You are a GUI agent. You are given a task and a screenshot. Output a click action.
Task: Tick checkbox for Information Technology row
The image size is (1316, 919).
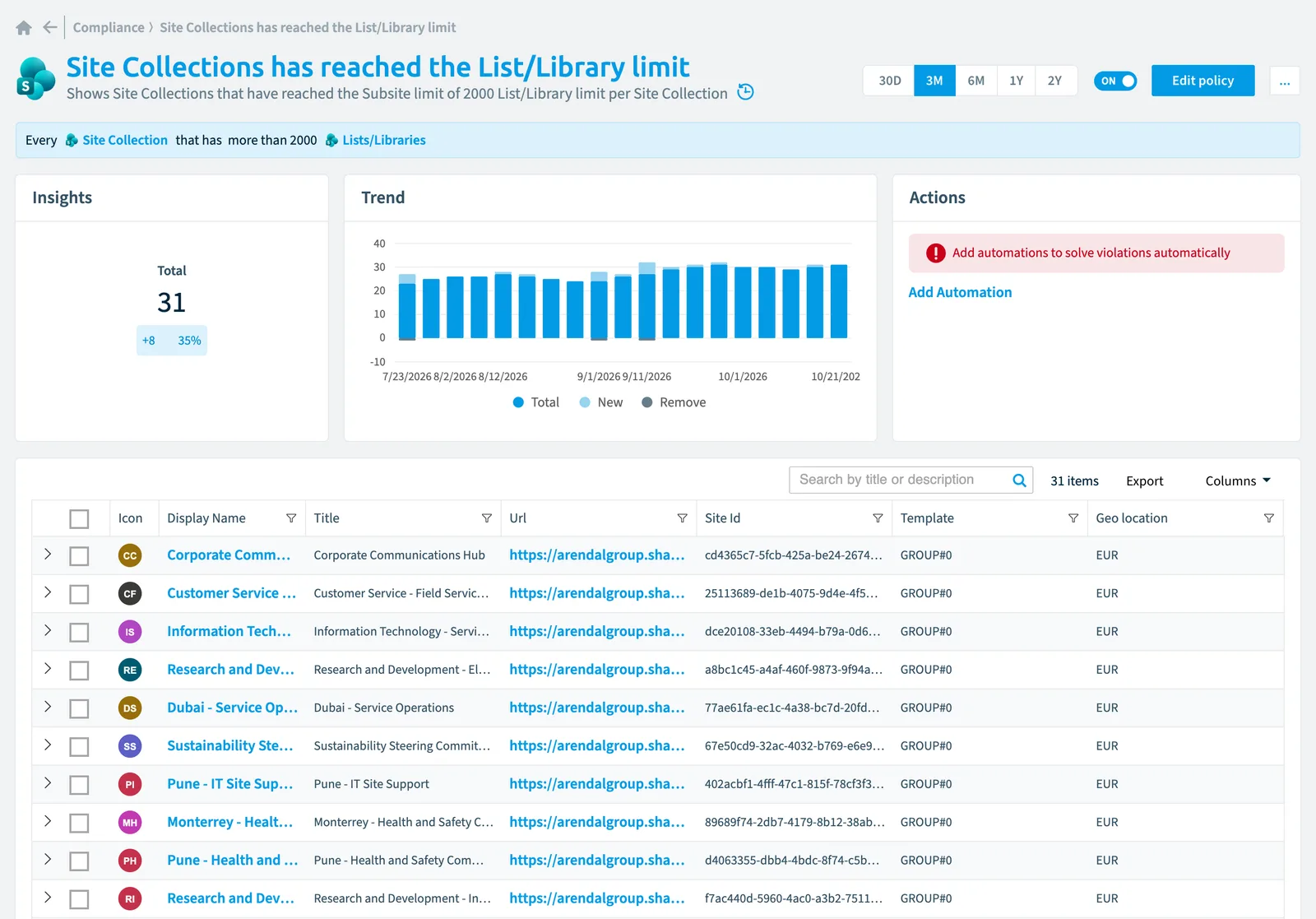pyautogui.click(x=79, y=633)
